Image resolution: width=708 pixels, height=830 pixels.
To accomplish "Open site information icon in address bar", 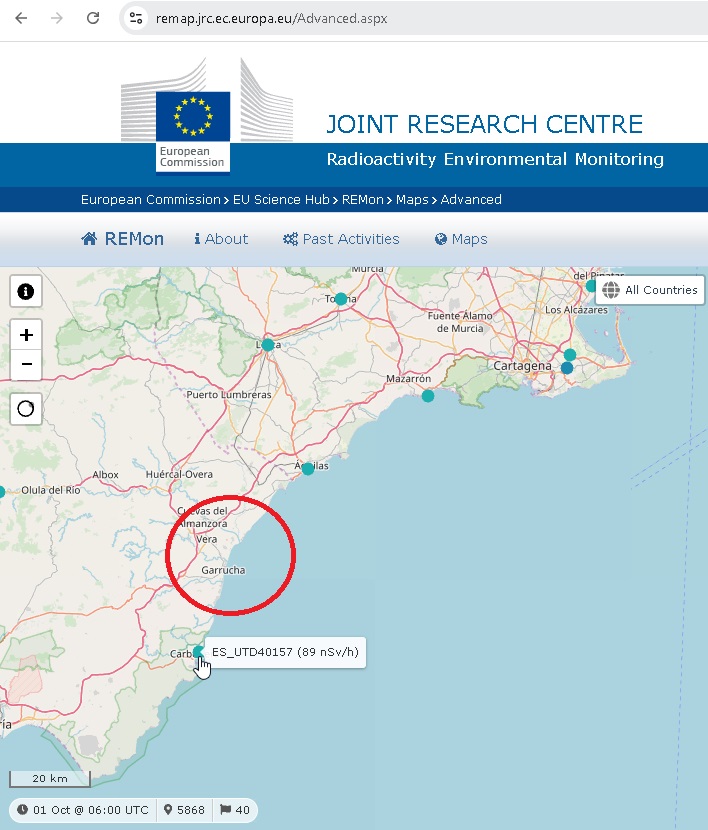I will 136,18.
